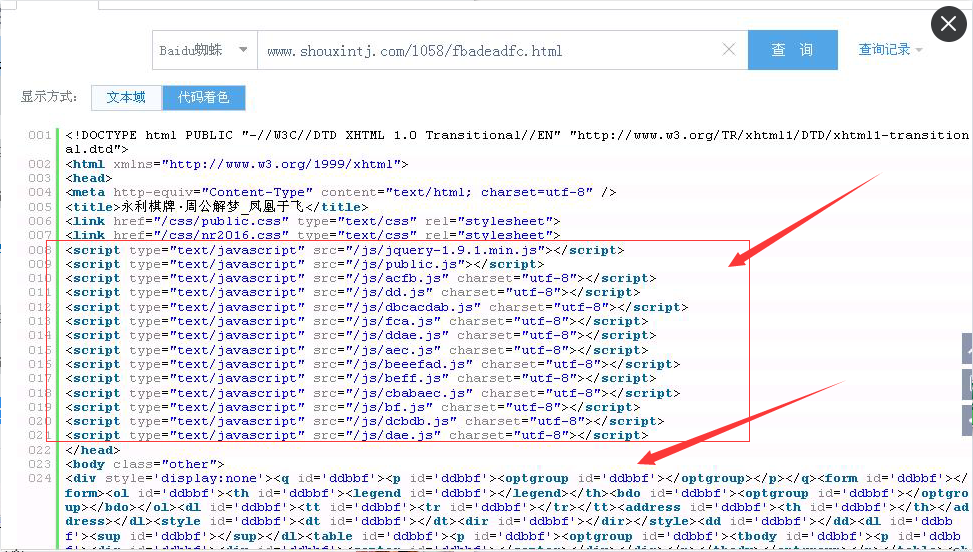Open the Baidu蜘蛛 spider type dropdown
This screenshot has width=973, height=552.
204,50
